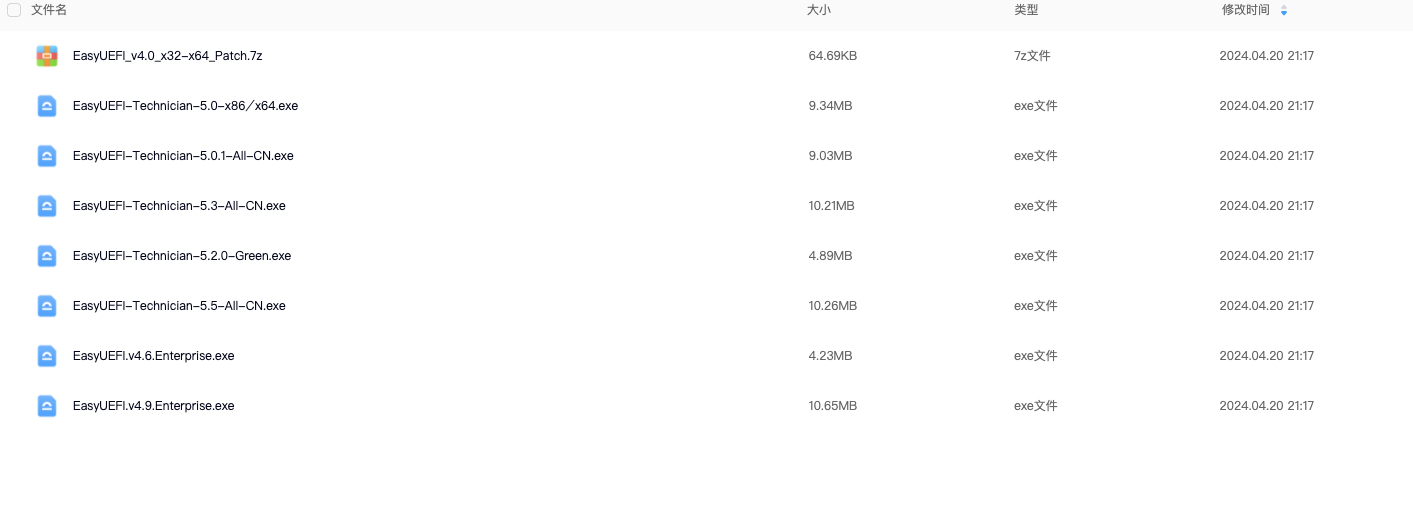
Task: Click the 4.89MB size cell
Action: pos(830,256)
